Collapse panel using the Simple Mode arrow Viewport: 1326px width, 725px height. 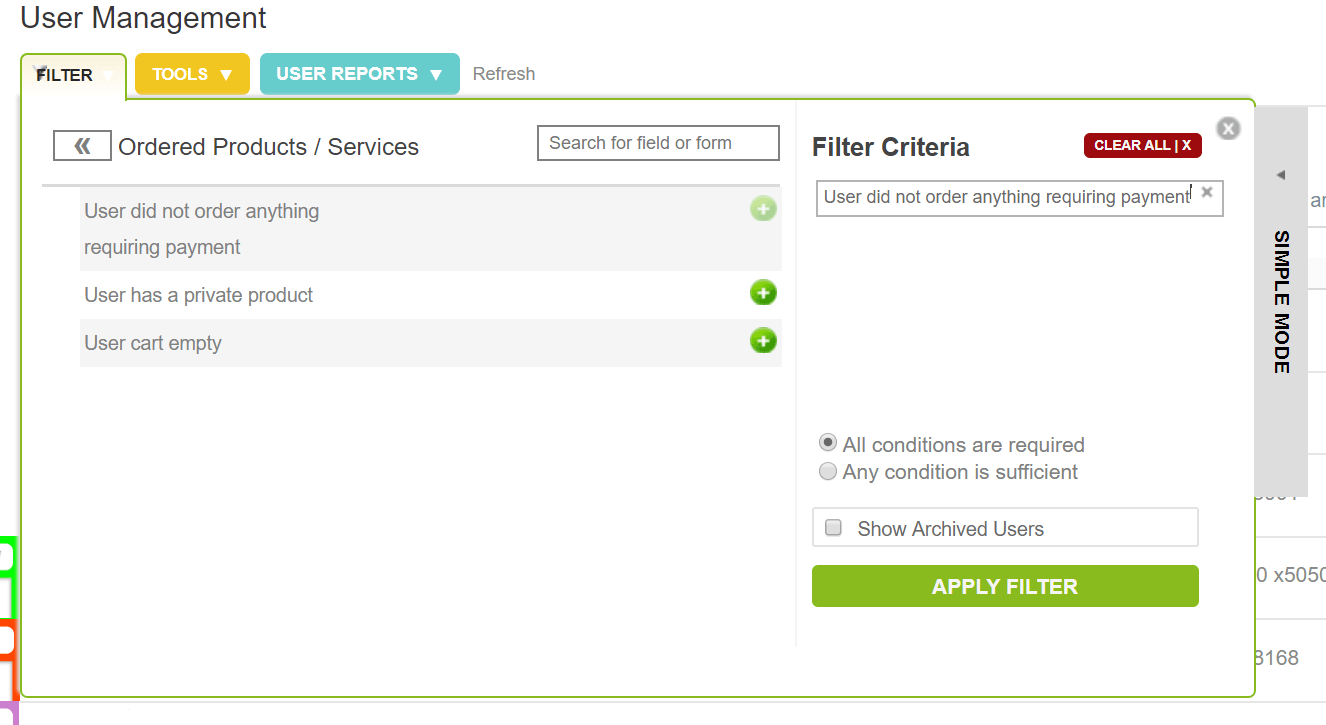(x=1280, y=175)
